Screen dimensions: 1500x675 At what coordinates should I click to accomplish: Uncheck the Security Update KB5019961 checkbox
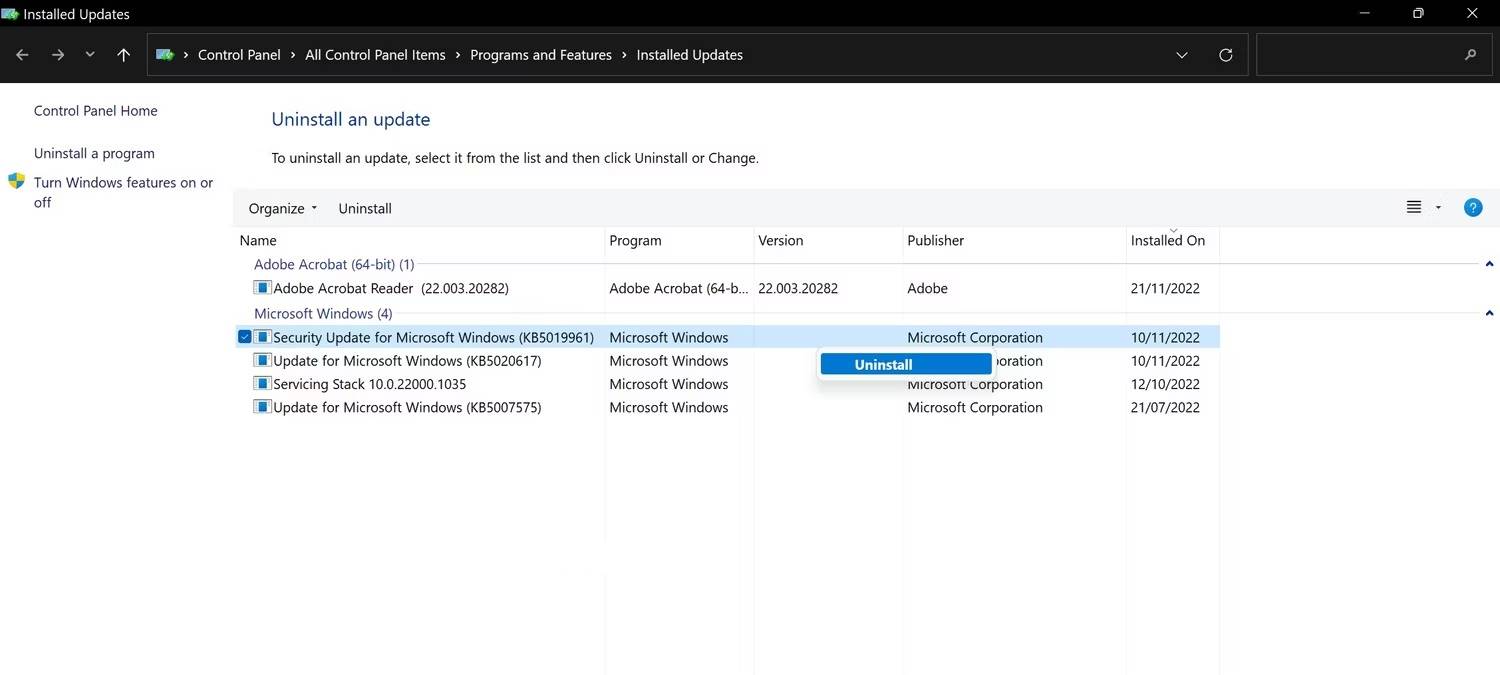pyautogui.click(x=244, y=337)
